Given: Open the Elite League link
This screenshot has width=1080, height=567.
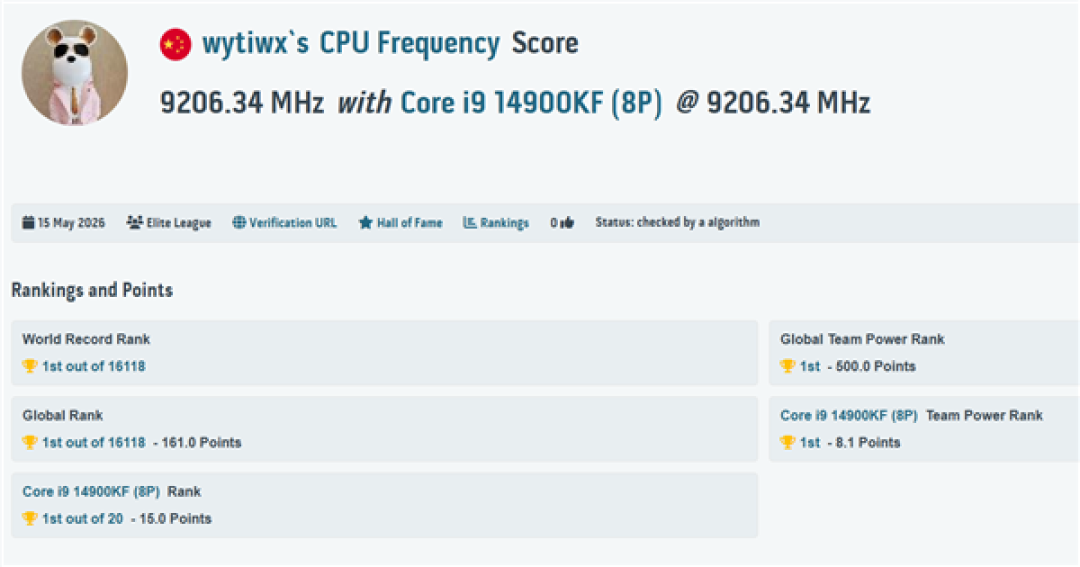Looking at the screenshot, I should click(x=178, y=223).
